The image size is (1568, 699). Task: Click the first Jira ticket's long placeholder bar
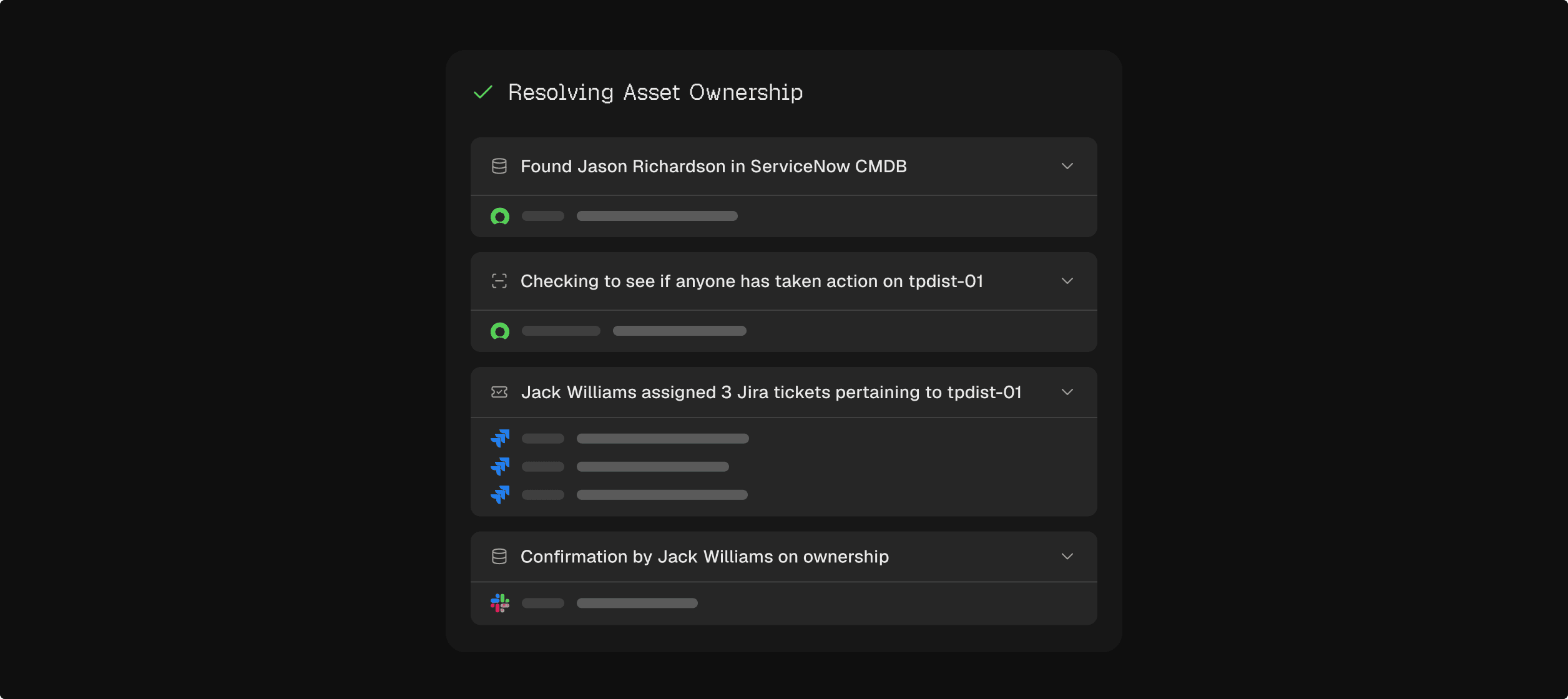(662, 438)
